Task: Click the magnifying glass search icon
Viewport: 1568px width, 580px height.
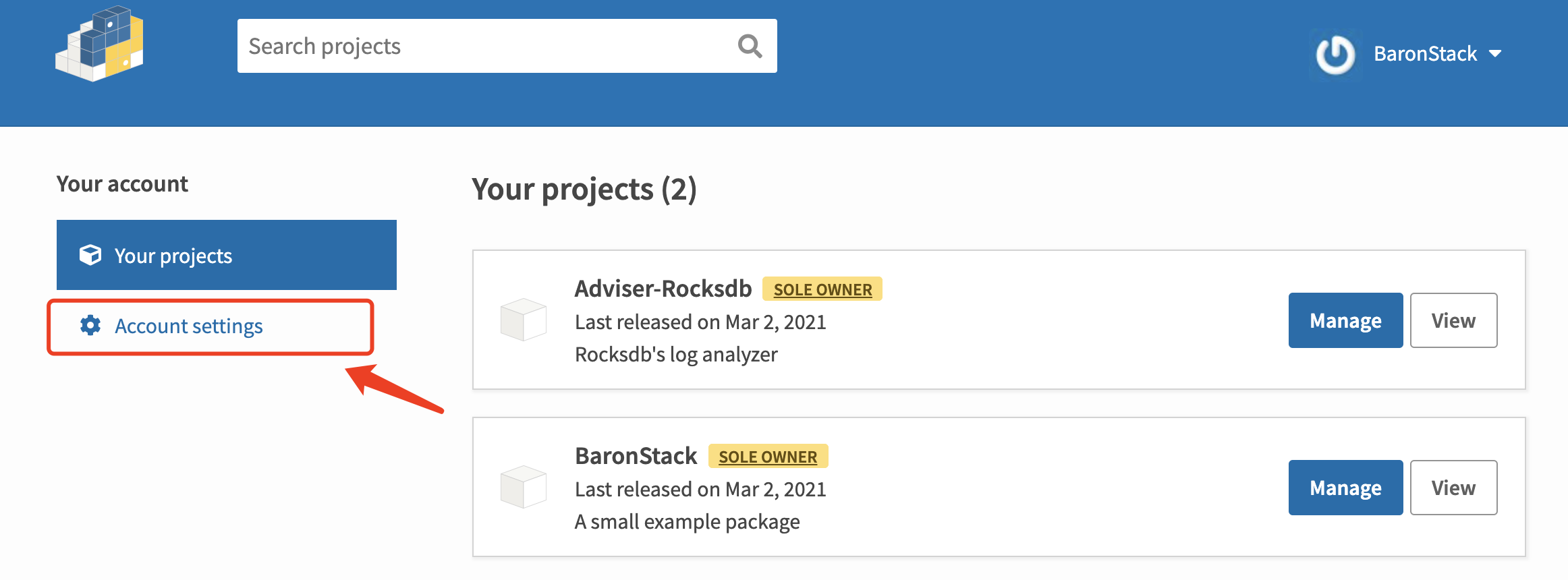Action: click(750, 47)
